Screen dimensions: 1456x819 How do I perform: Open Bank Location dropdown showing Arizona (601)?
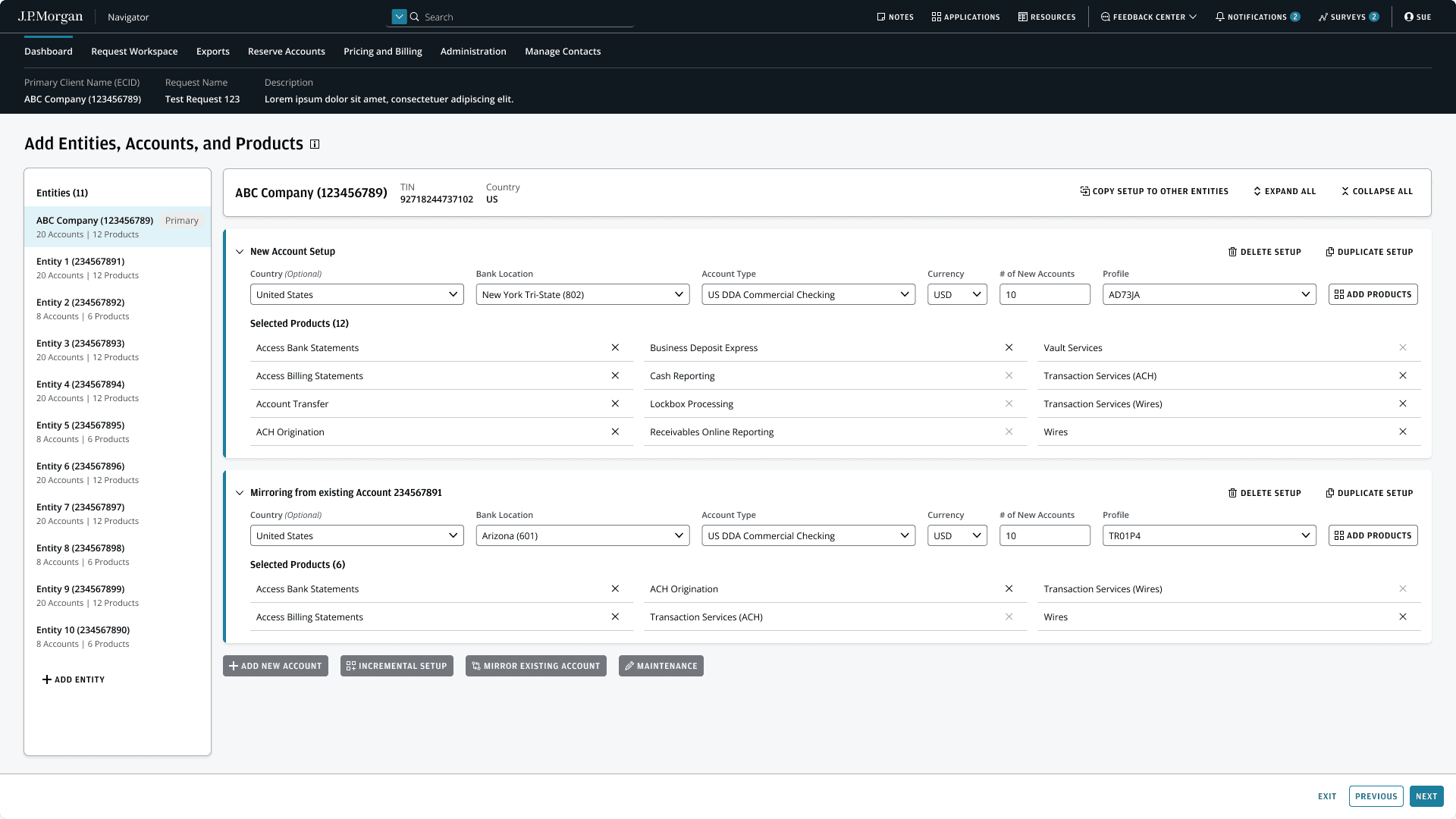(582, 536)
